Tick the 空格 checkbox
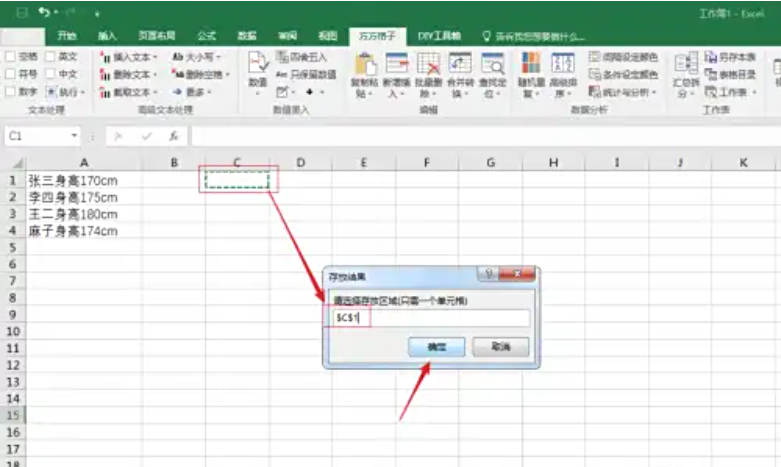Viewport: 781px width, 467px height. click(10, 57)
